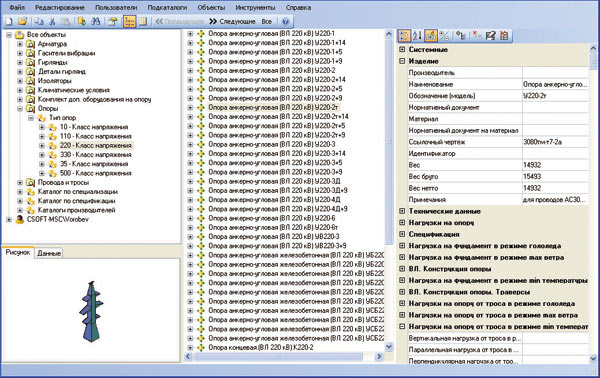The width and height of the screenshot is (600, 378).
Task: Collapse the Изделие property group
Action: click(402, 61)
